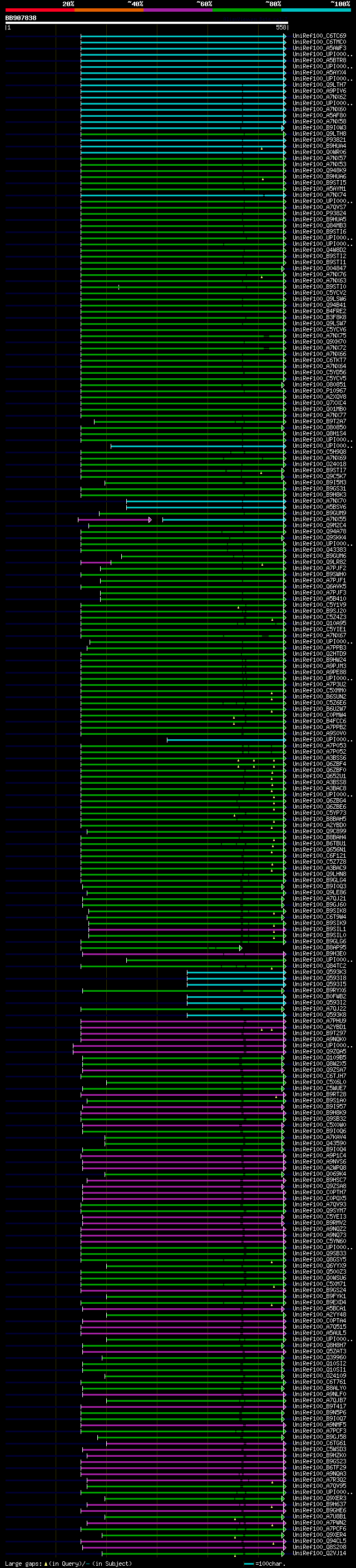The height and width of the screenshot is (1568, 356).
Task: Select the UniRef100_Q9SB32 label
Action: tap(319, 1119)
